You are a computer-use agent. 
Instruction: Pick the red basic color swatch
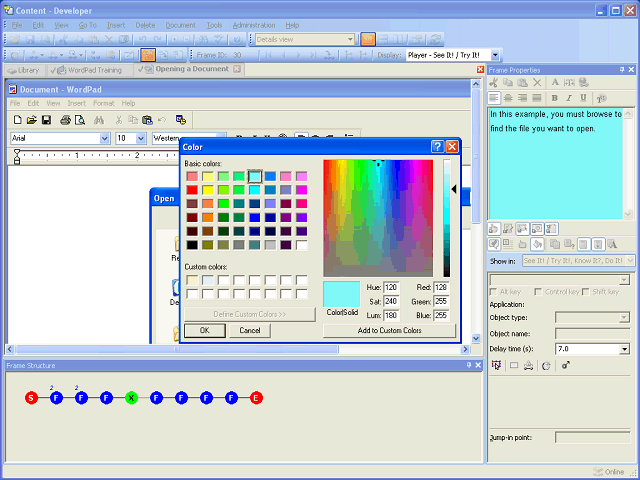[192, 190]
